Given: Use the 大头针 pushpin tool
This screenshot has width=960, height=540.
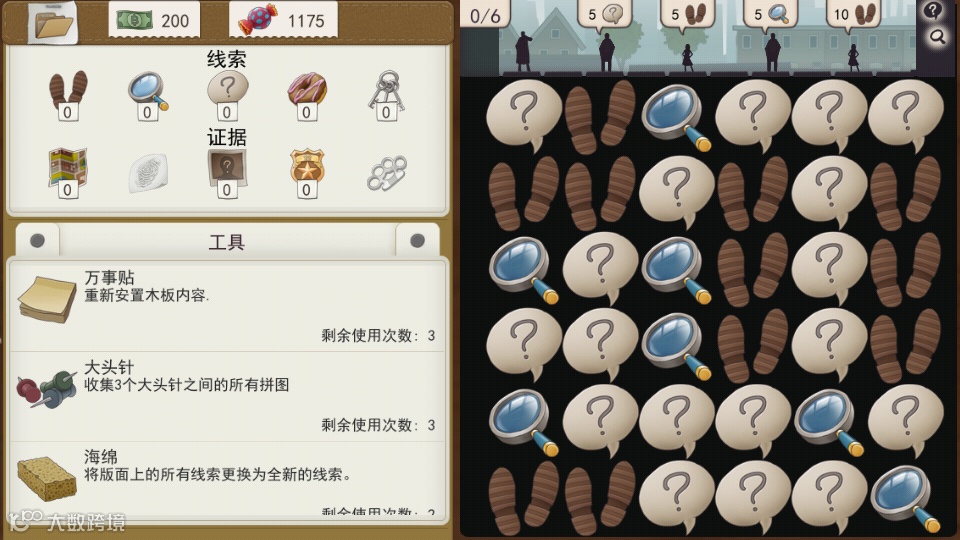Looking at the screenshot, I should point(227,396).
